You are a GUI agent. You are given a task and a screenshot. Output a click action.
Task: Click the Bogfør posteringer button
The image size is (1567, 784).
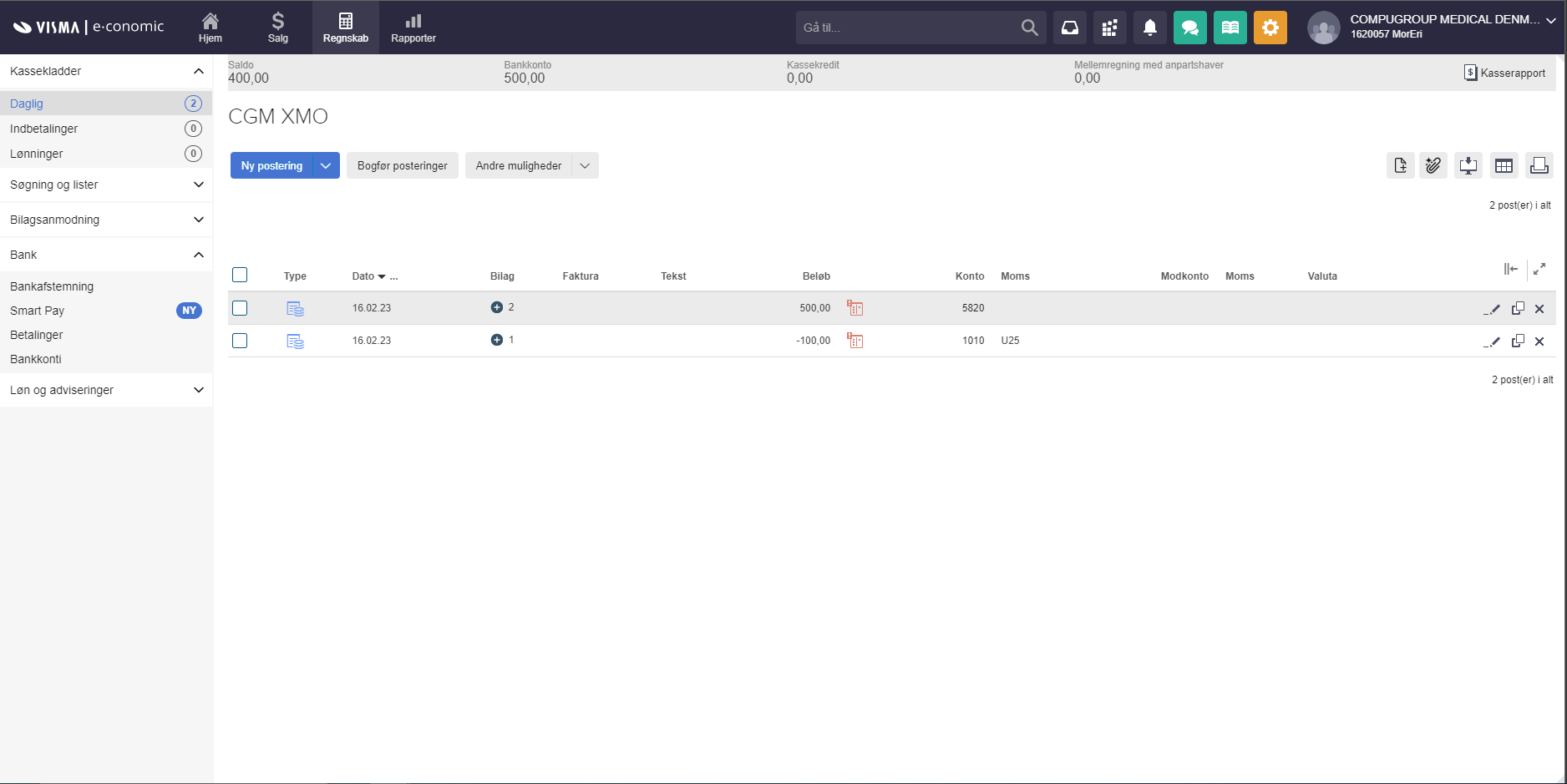click(x=402, y=165)
